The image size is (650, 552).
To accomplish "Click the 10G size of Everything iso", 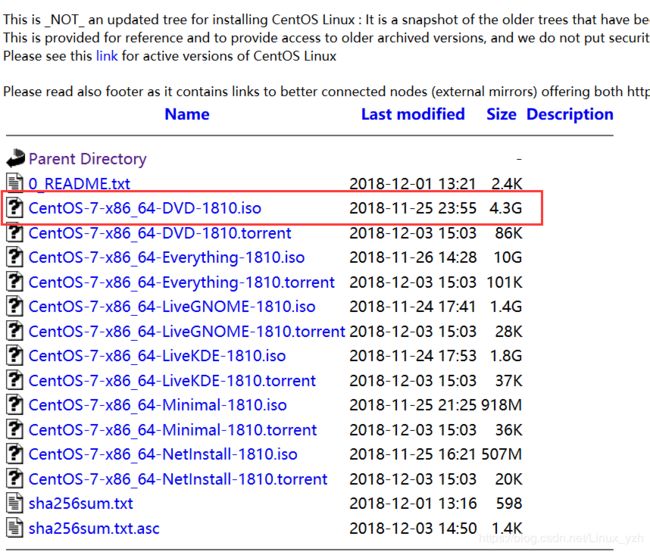I will (508, 257).
